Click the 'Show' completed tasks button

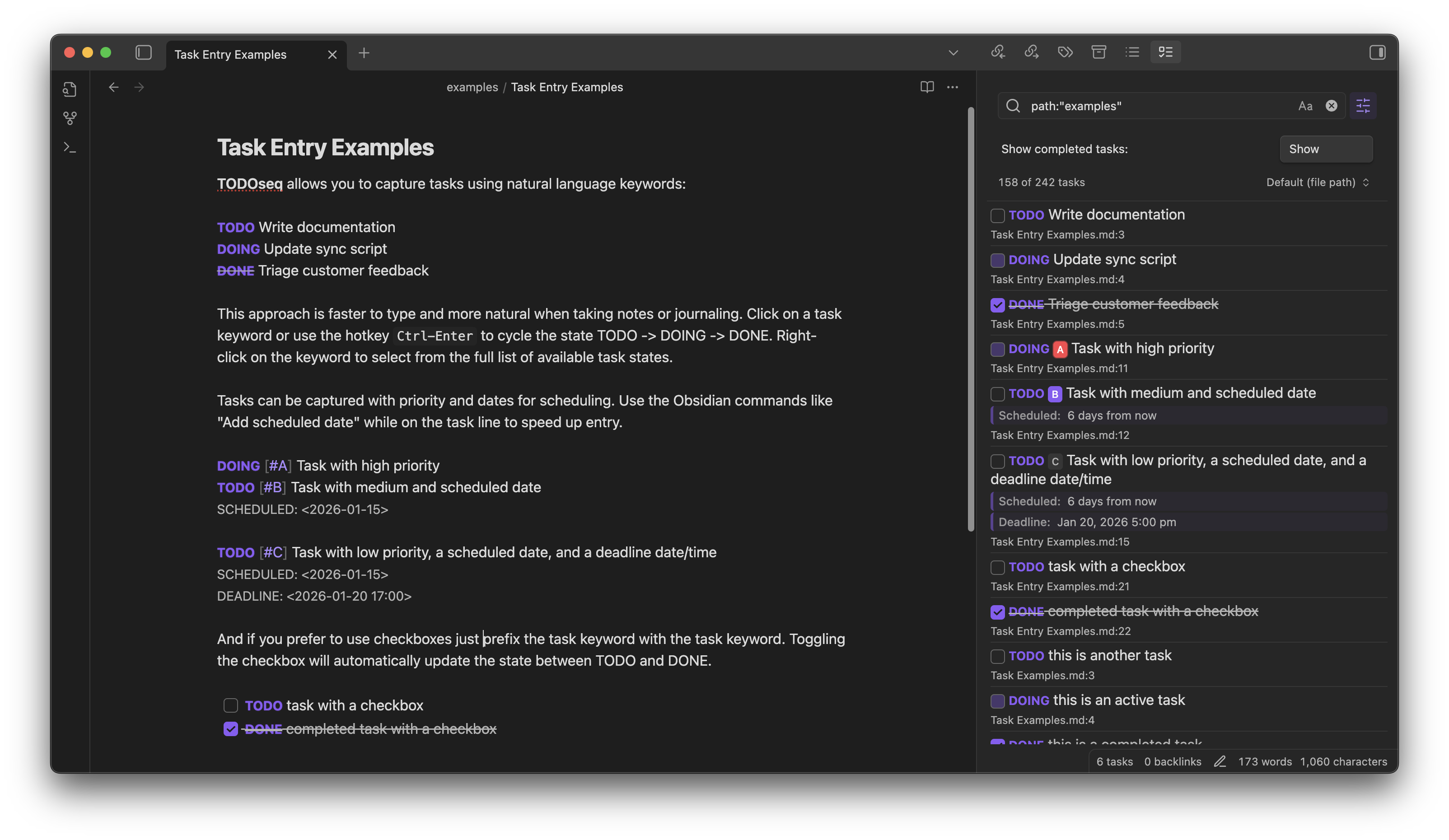1326,148
